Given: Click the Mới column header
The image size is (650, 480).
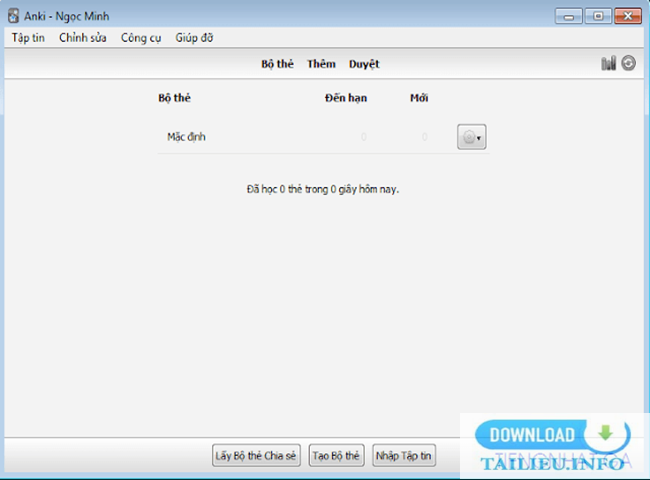Looking at the screenshot, I should click(419, 98).
